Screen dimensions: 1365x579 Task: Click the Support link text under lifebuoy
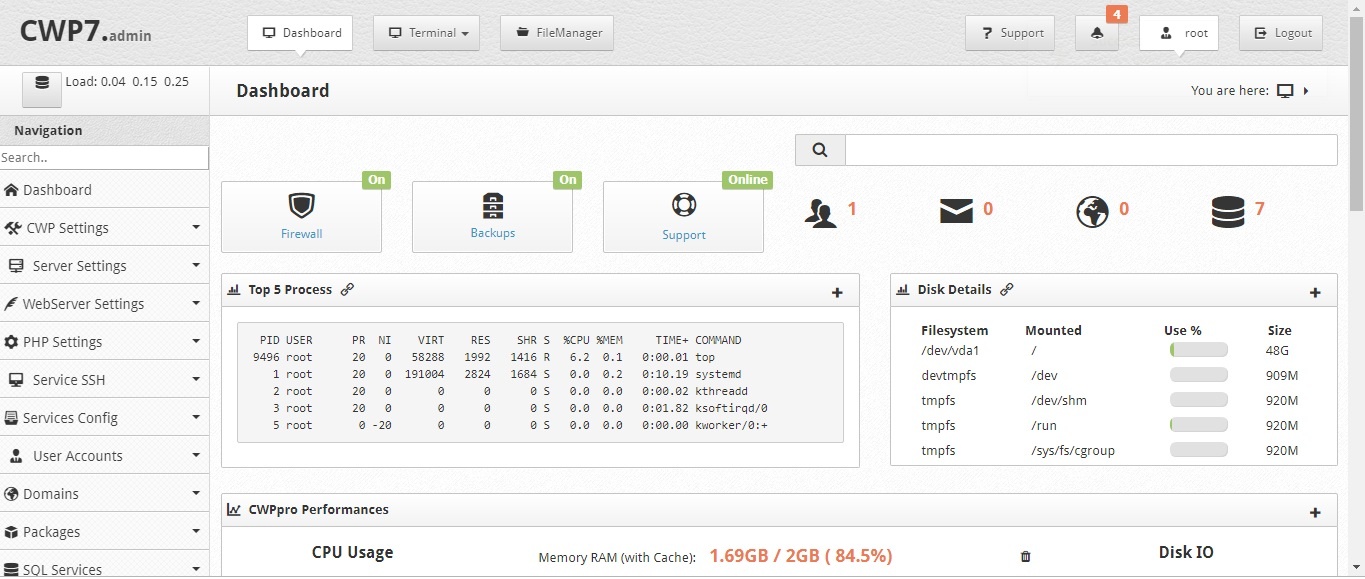pos(684,235)
